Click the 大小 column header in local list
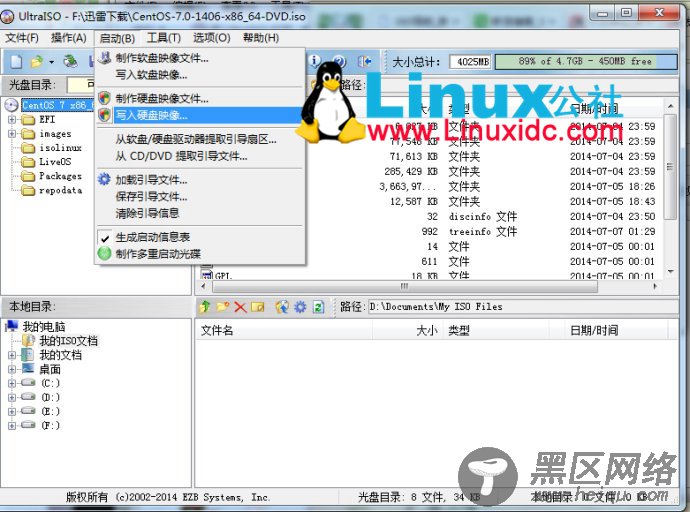The image size is (690, 512). point(409,330)
